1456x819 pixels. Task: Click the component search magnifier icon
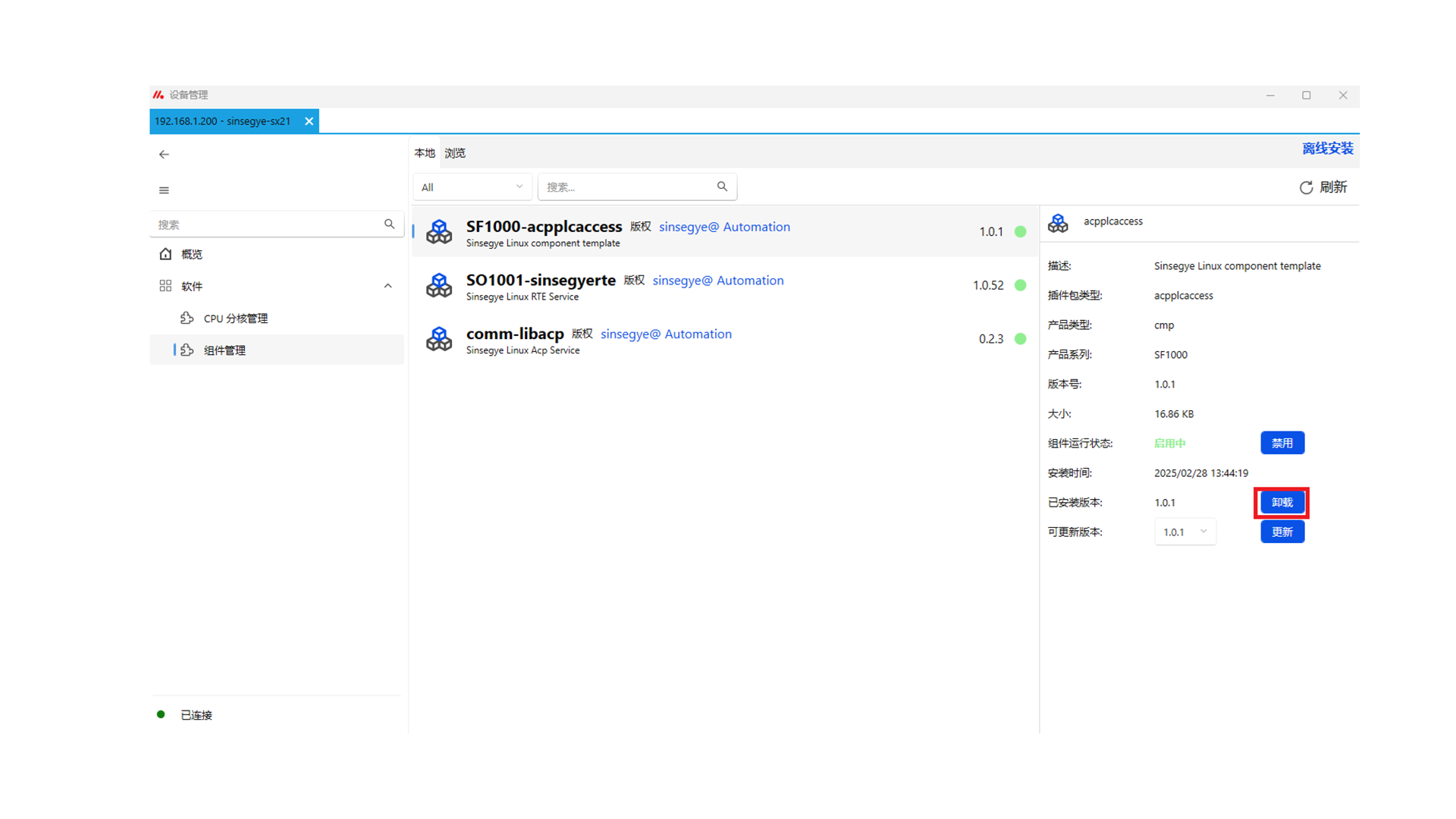(722, 187)
